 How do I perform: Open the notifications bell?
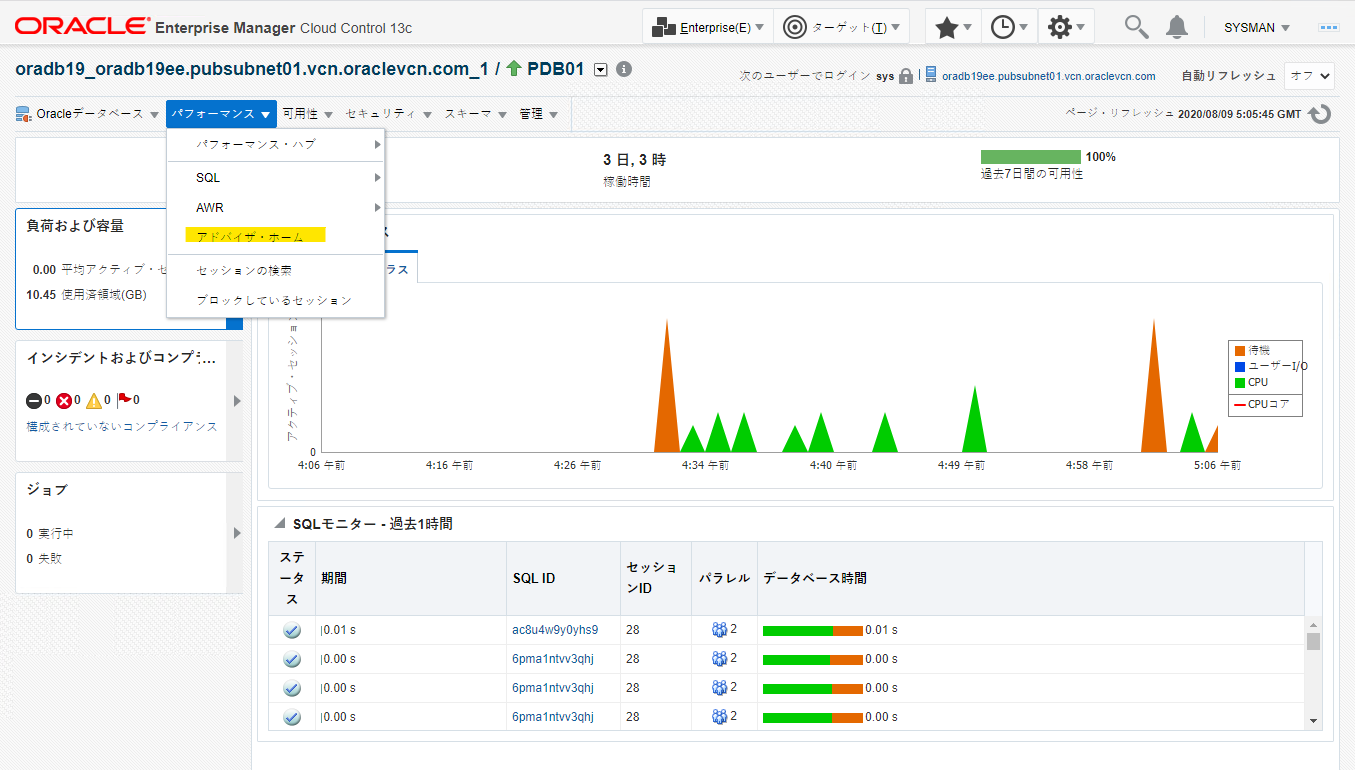[1176, 27]
